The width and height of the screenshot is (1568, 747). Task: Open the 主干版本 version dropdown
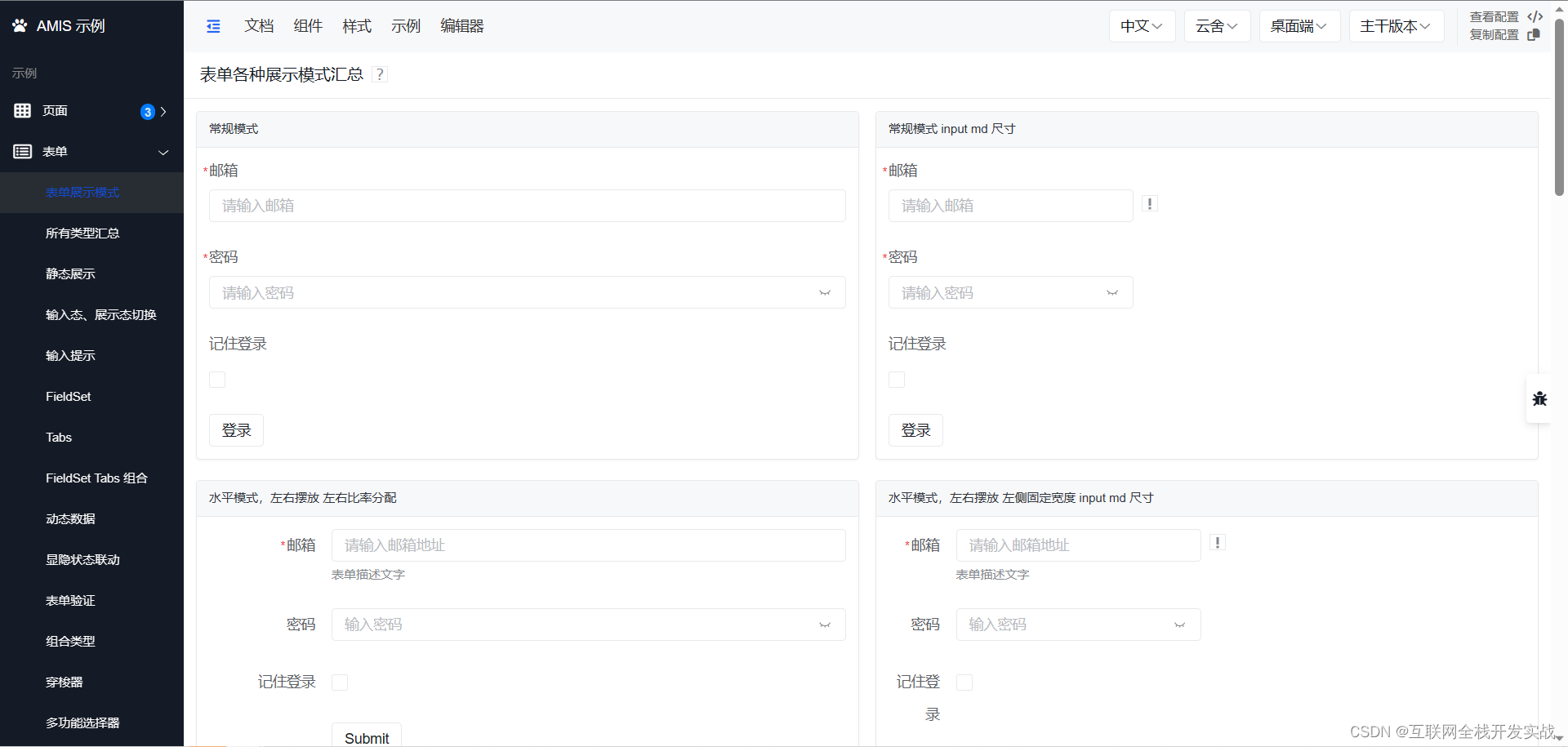pyautogui.click(x=1396, y=26)
